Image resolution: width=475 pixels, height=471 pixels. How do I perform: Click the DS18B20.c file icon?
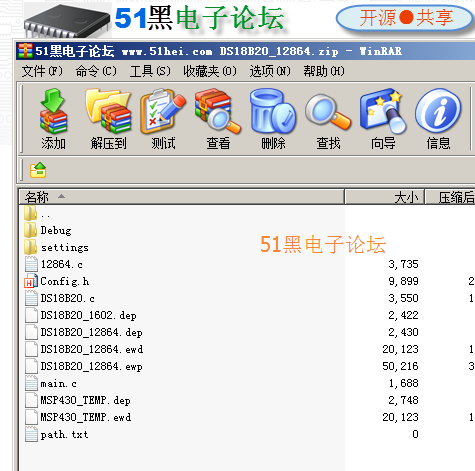click(x=31, y=298)
